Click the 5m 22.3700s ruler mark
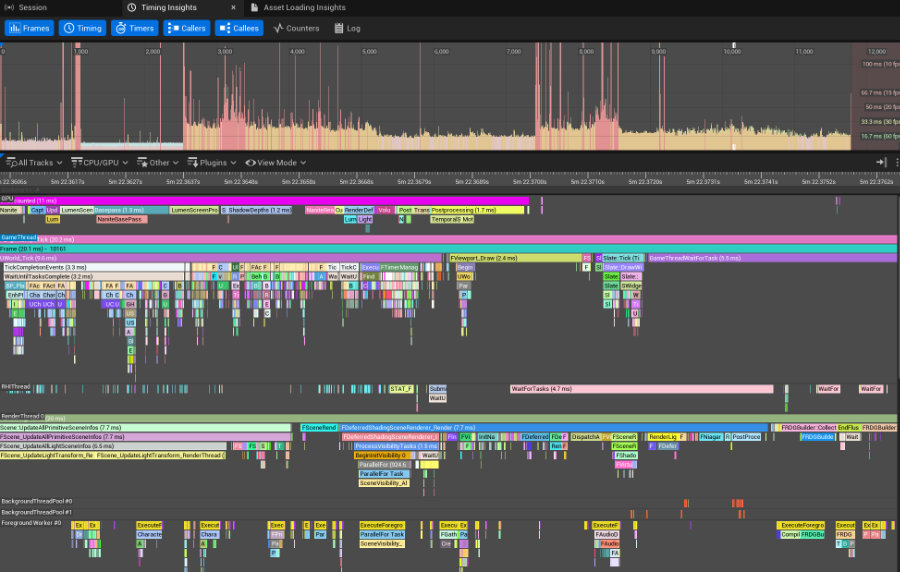Screen dimensions: 900x572 529,181
